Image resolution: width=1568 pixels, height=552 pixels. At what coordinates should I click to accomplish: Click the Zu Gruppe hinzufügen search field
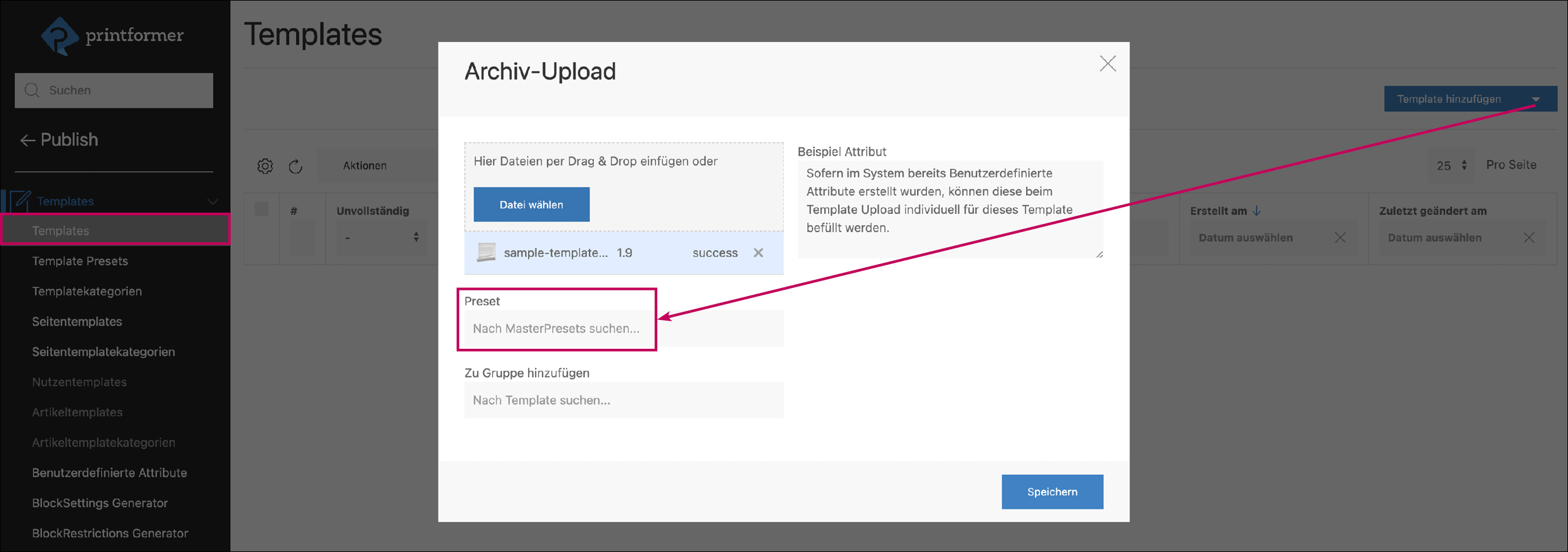tap(623, 400)
